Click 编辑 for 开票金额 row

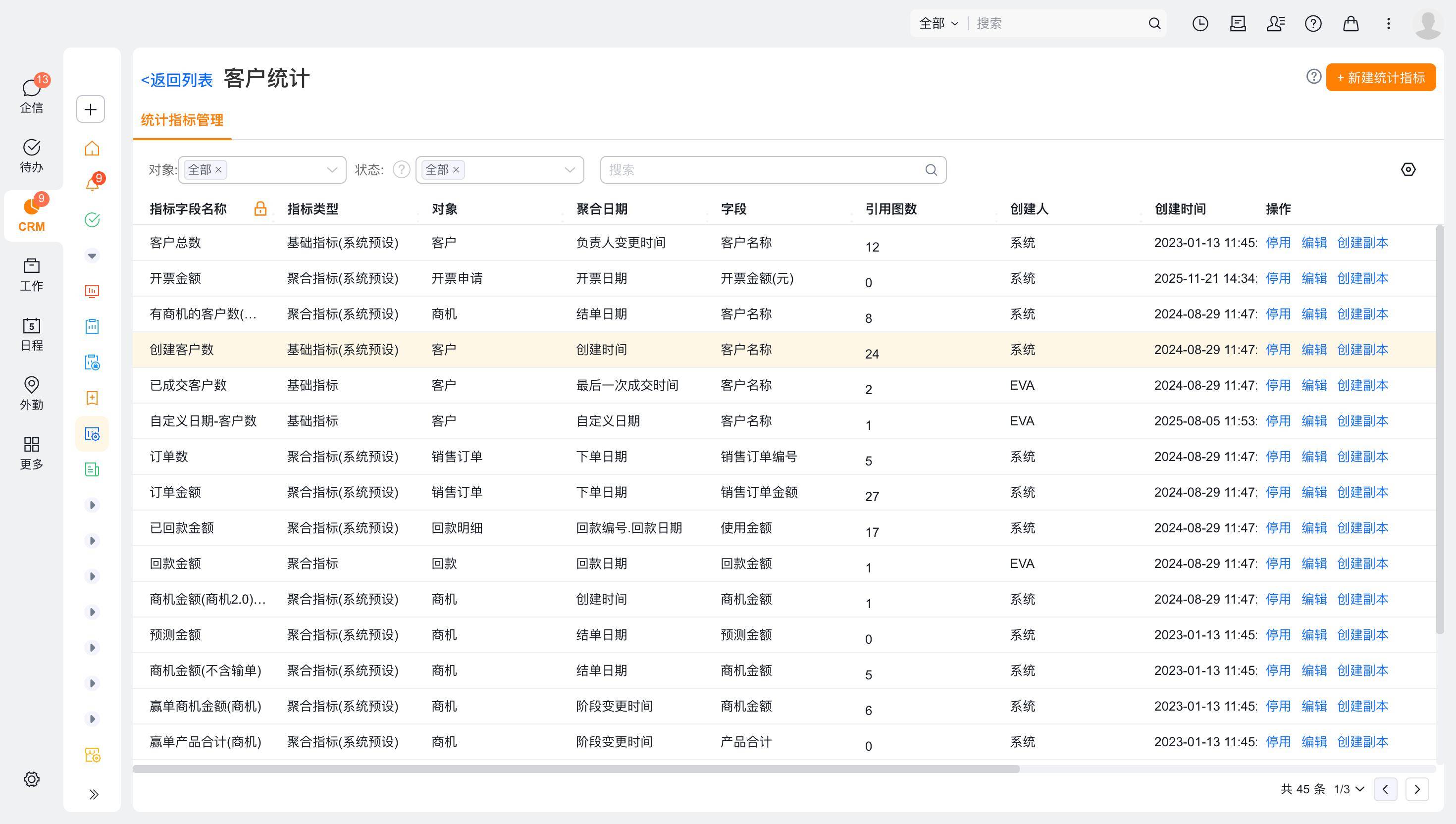[x=1314, y=278]
